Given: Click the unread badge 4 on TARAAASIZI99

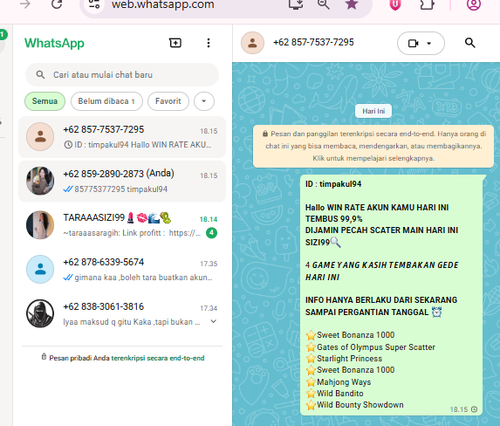Looking at the screenshot, I should pos(211,233).
